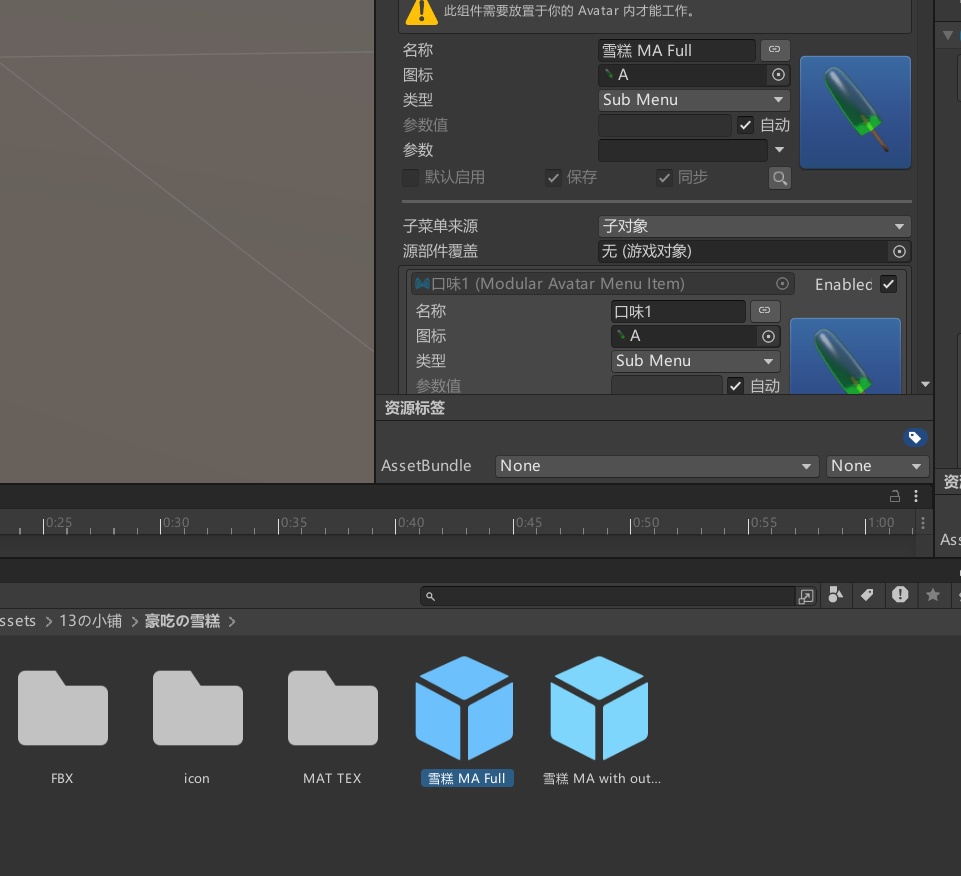Open object picker for 源部件覆盖 field
The image size is (961, 876).
[x=899, y=251]
